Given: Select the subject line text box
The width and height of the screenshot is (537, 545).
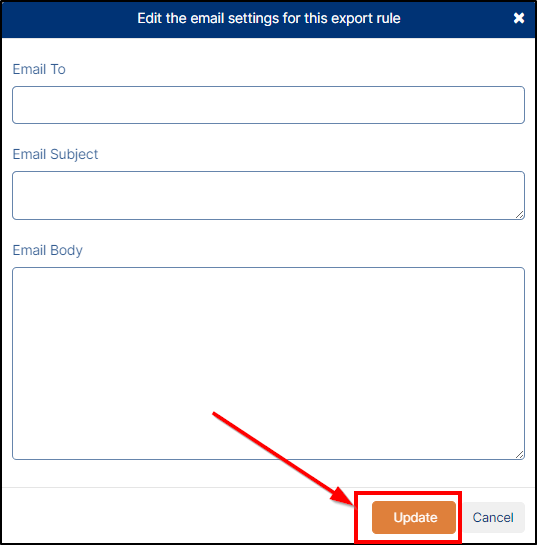Looking at the screenshot, I should coord(268,195).
